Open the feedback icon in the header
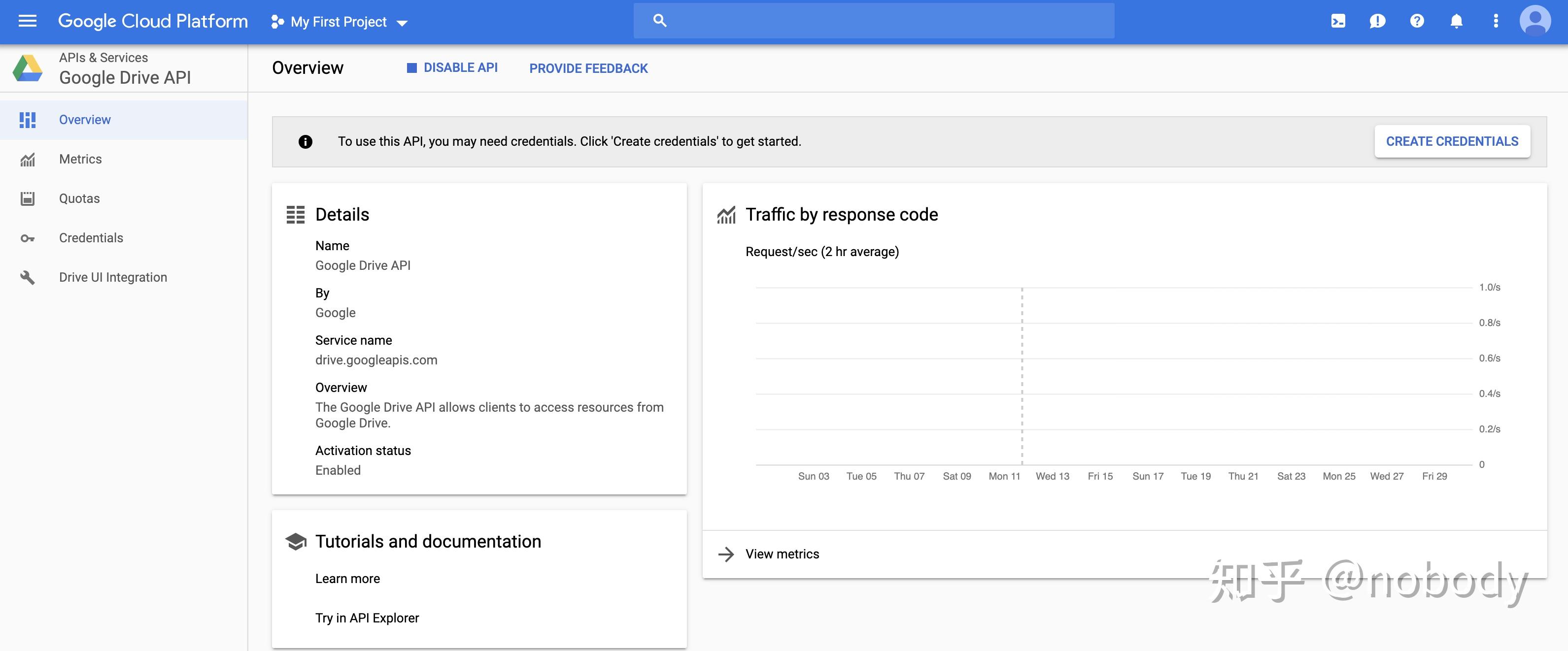Image resolution: width=1568 pixels, height=651 pixels. [1377, 21]
